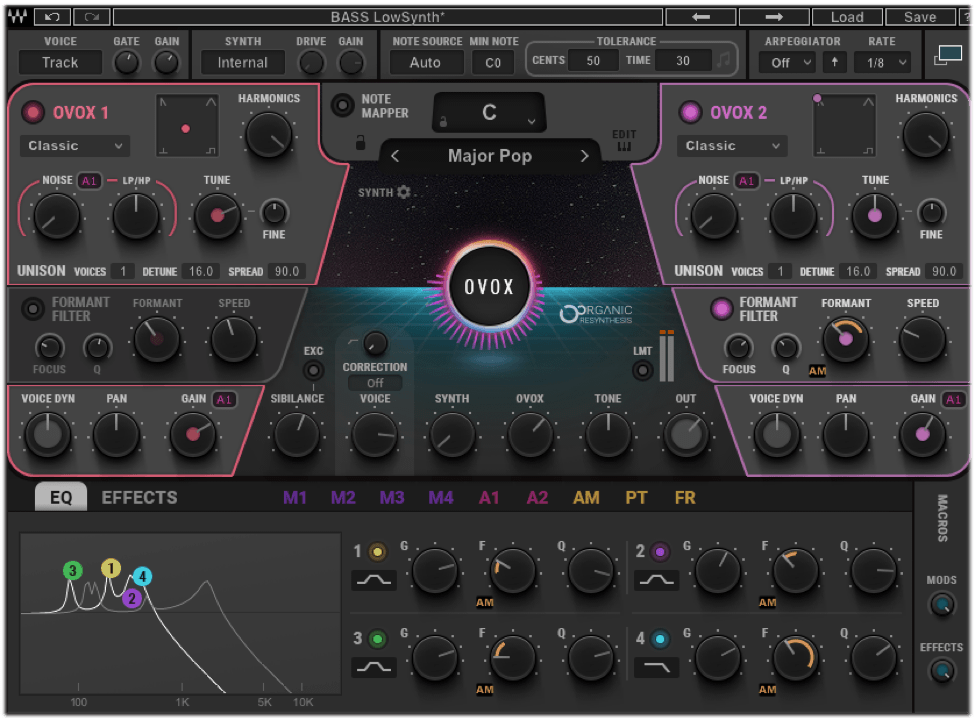
Task: Click the undo arrow icon
Action: (x=52, y=17)
